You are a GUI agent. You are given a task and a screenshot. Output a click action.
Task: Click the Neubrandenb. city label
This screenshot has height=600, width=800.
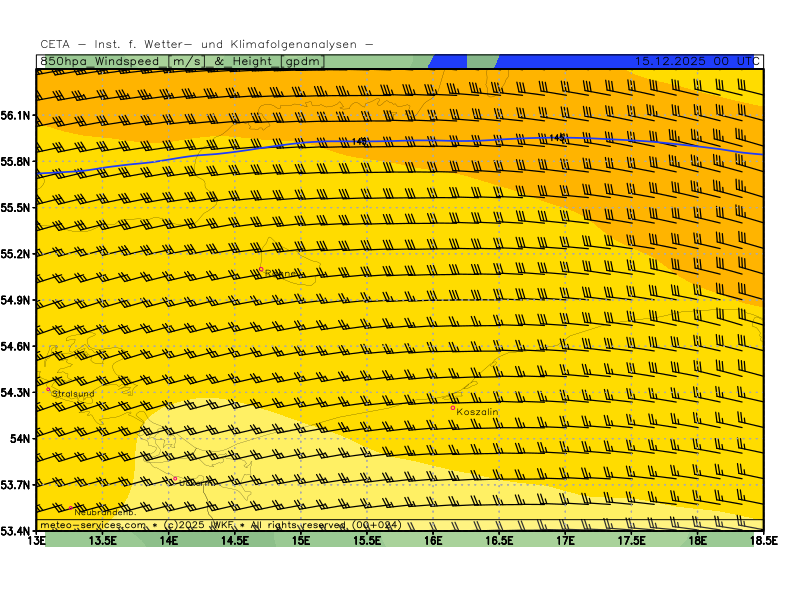point(105,512)
